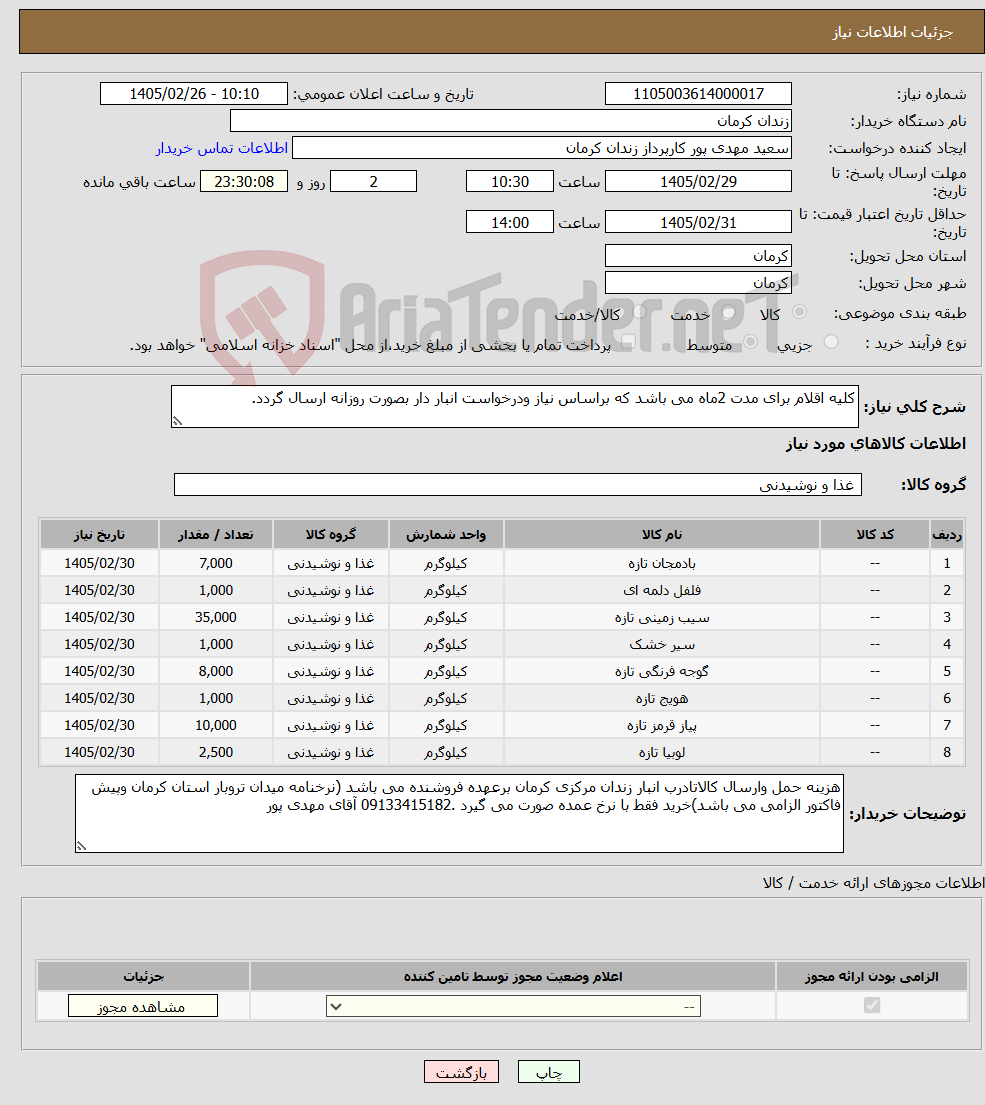The image size is (985, 1105).
Task: Toggle the treasury bonds payment checkbox
Action: tap(628, 342)
